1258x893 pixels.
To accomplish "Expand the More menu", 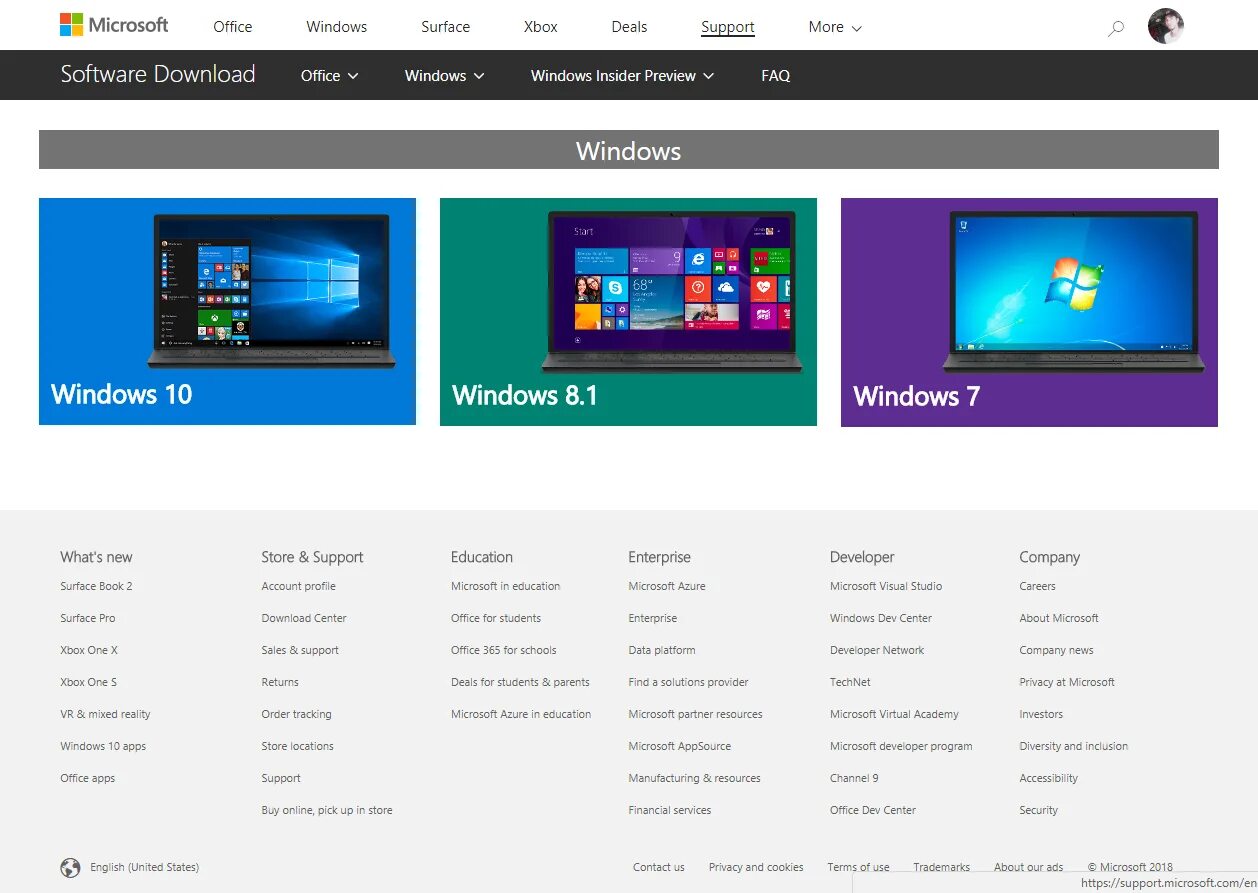I will click(835, 27).
